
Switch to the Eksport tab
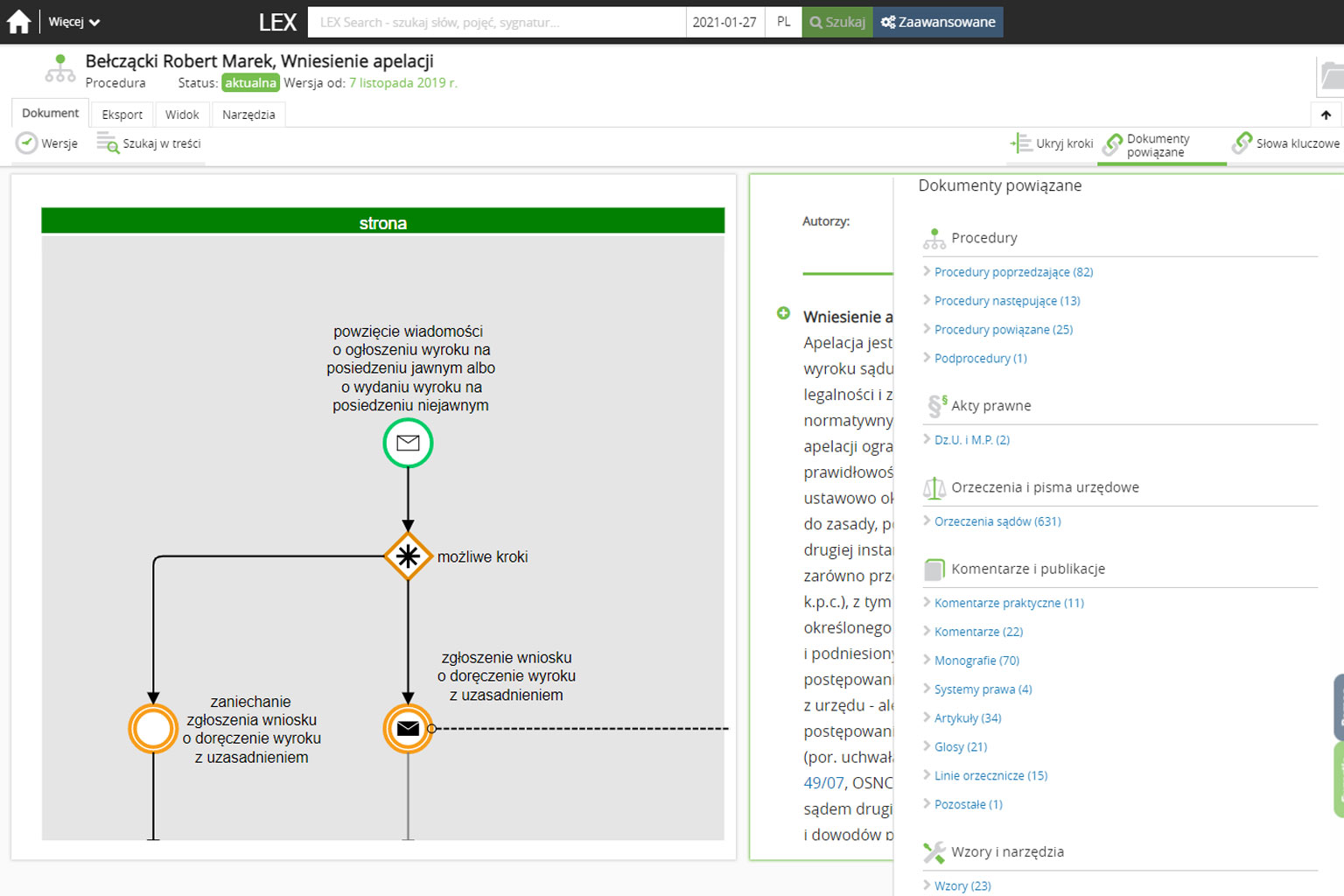pyautogui.click(x=122, y=115)
